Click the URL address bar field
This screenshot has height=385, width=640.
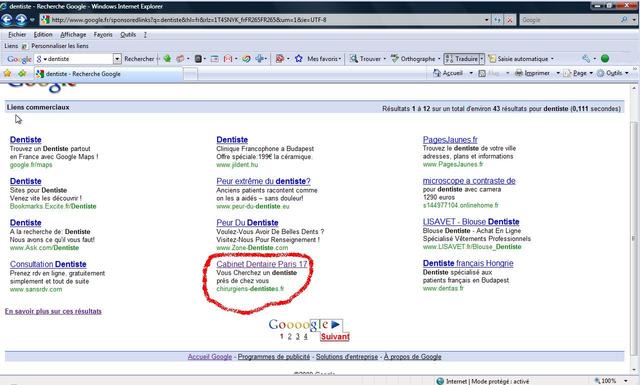tap(265, 20)
